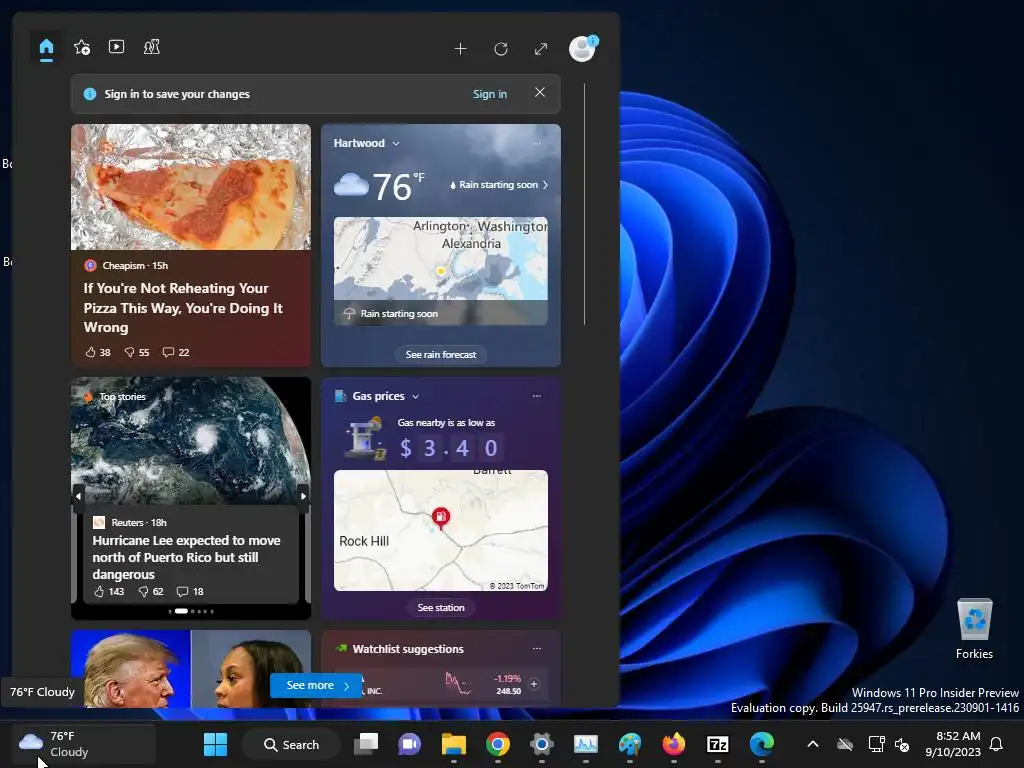This screenshot has height=768, width=1024.
Task: Launch Paint from the taskbar
Action: tap(630, 744)
